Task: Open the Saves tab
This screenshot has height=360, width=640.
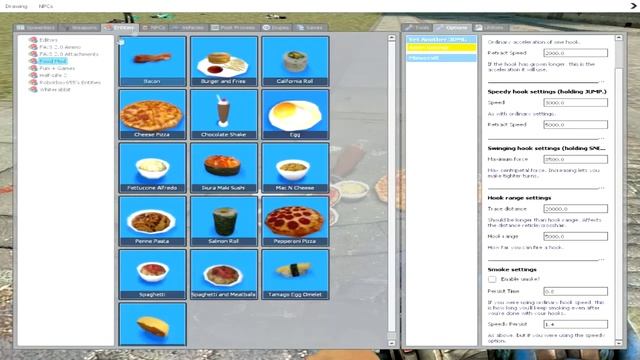Action: [x=311, y=27]
